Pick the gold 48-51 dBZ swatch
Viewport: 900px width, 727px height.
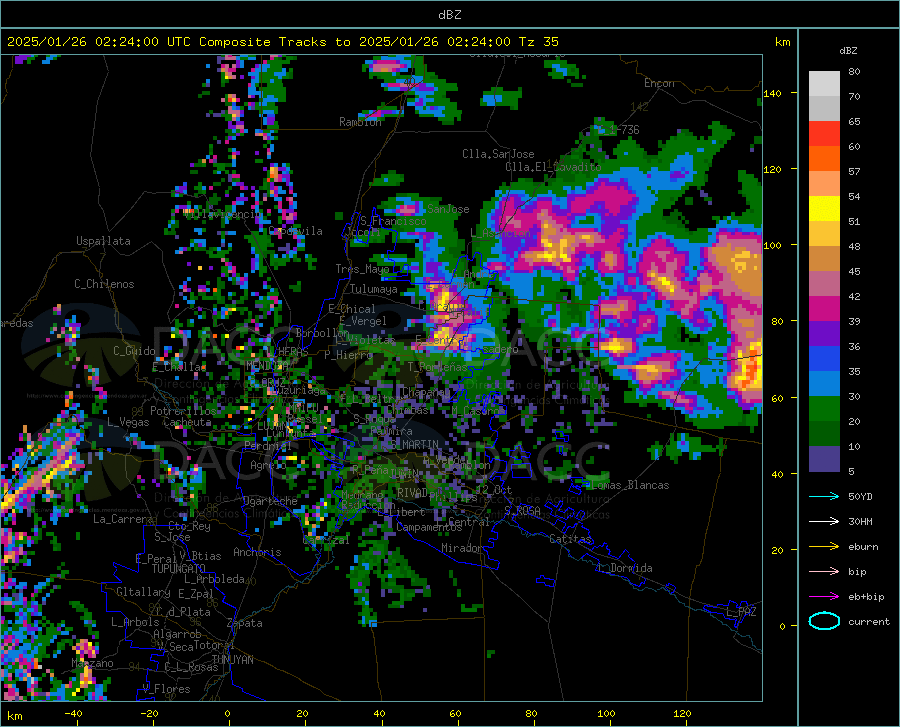pyautogui.click(x=824, y=234)
